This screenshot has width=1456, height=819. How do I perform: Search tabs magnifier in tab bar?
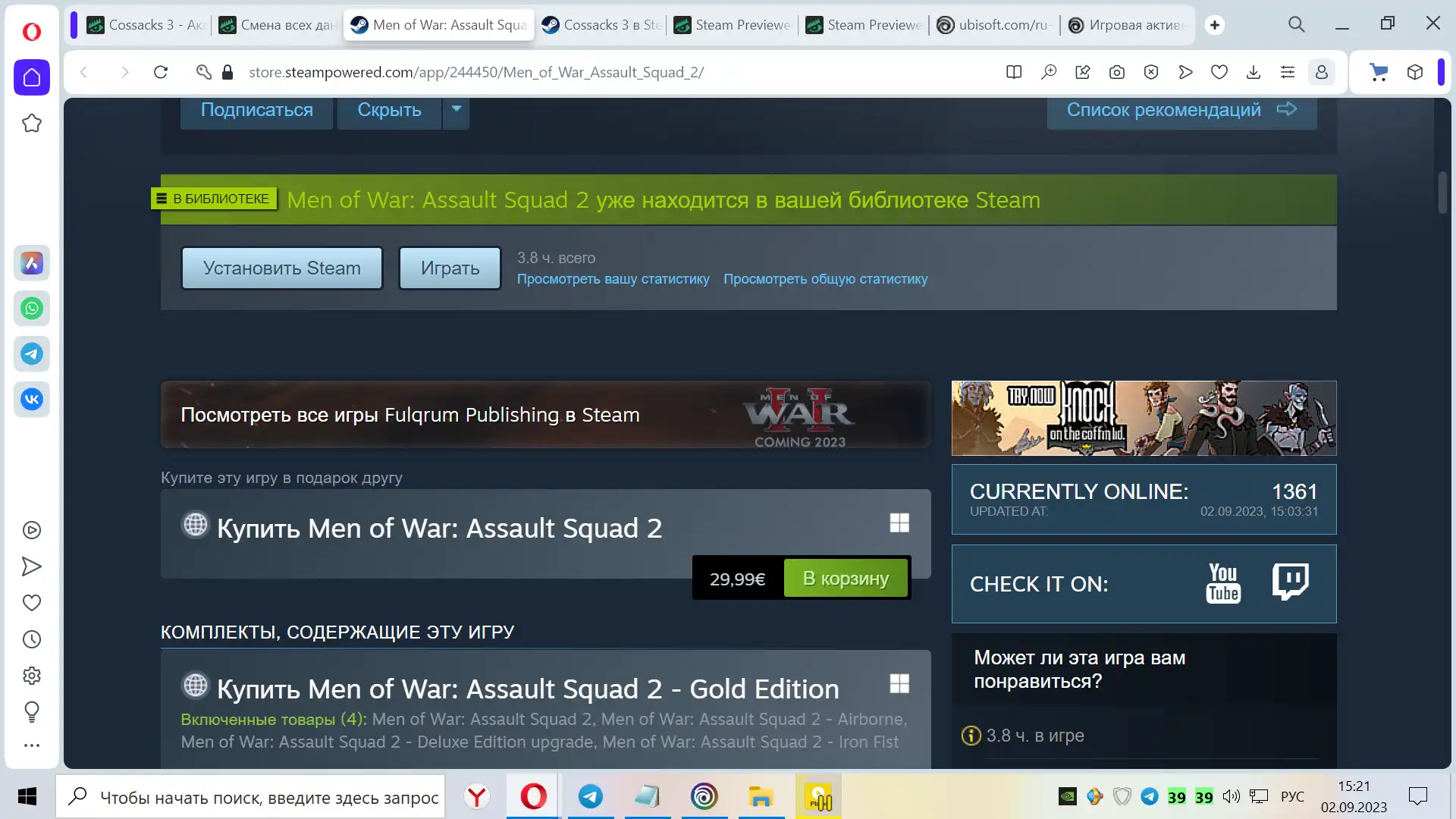pos(1297,24)
